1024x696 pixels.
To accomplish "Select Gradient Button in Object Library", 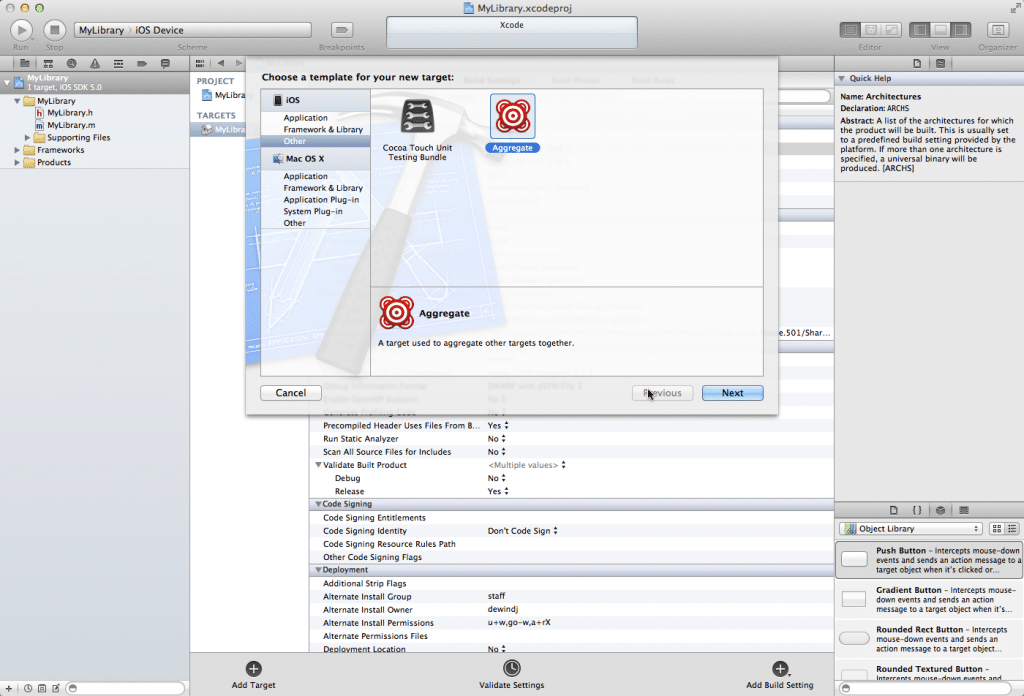I will coord(929,599).
